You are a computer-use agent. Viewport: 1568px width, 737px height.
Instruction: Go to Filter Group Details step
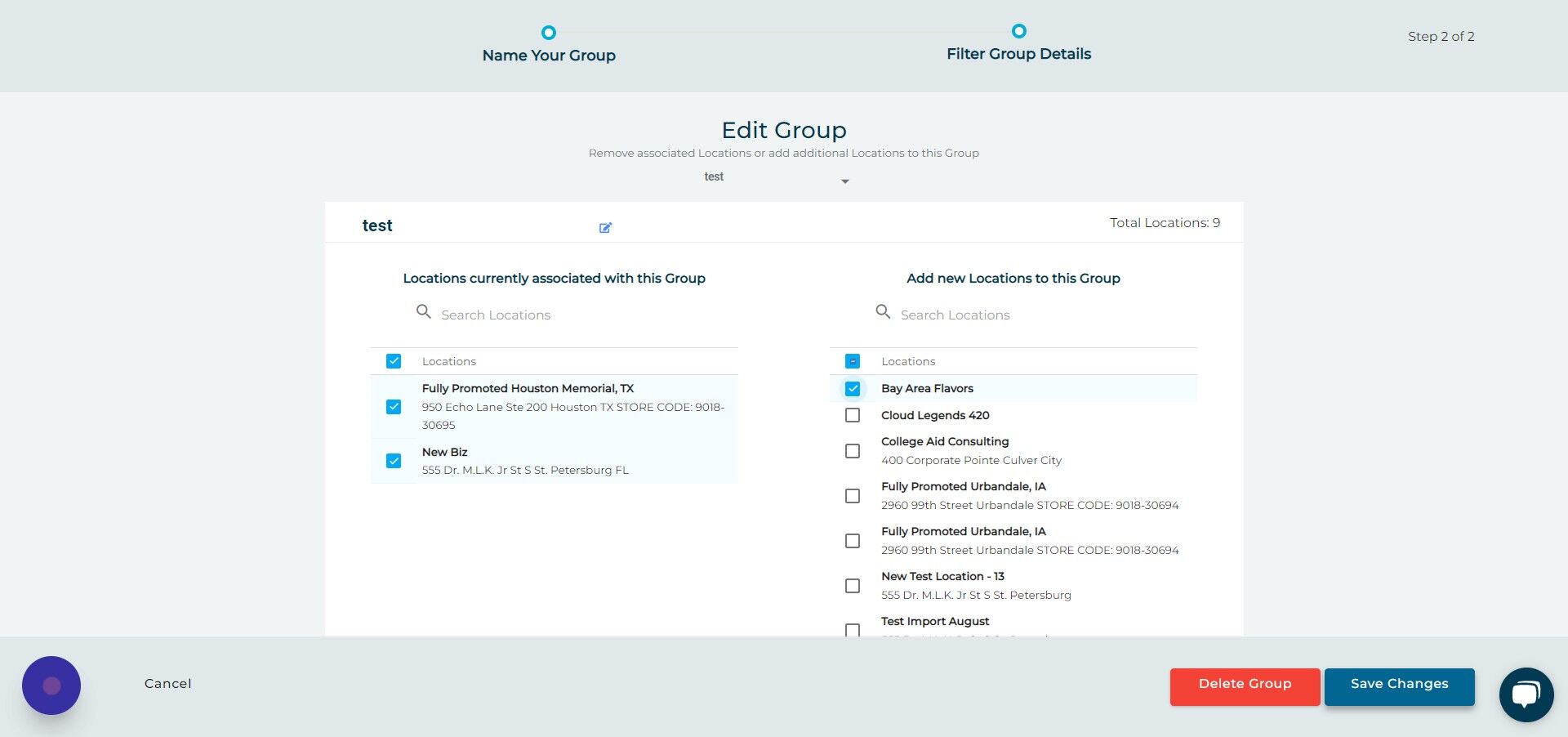click(1019, 54)
